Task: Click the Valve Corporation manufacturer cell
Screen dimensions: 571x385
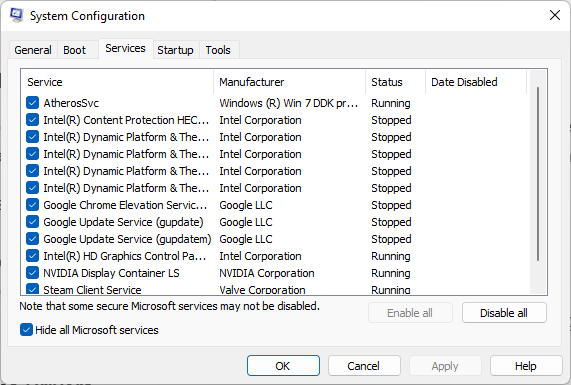Action: click(x=263, y=290)
